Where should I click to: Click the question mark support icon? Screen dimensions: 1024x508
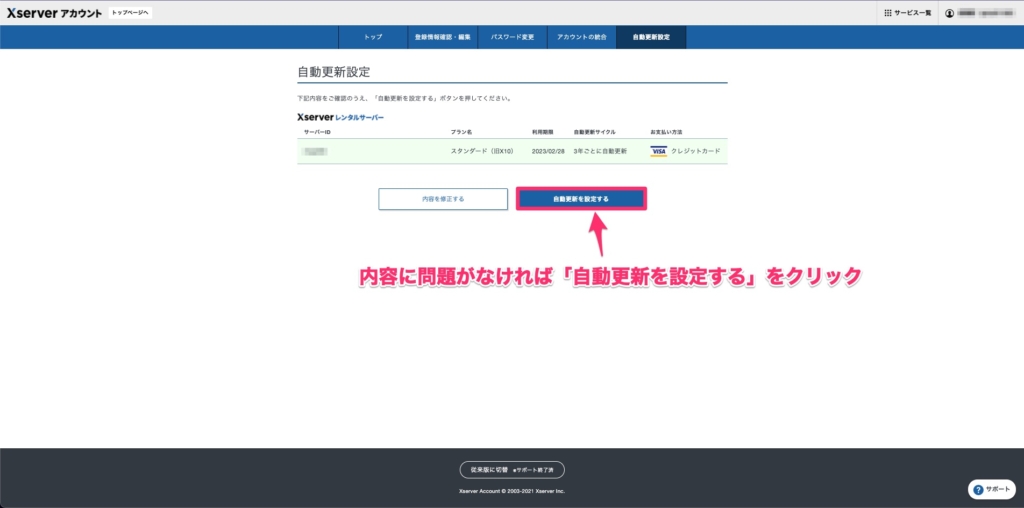979,490
